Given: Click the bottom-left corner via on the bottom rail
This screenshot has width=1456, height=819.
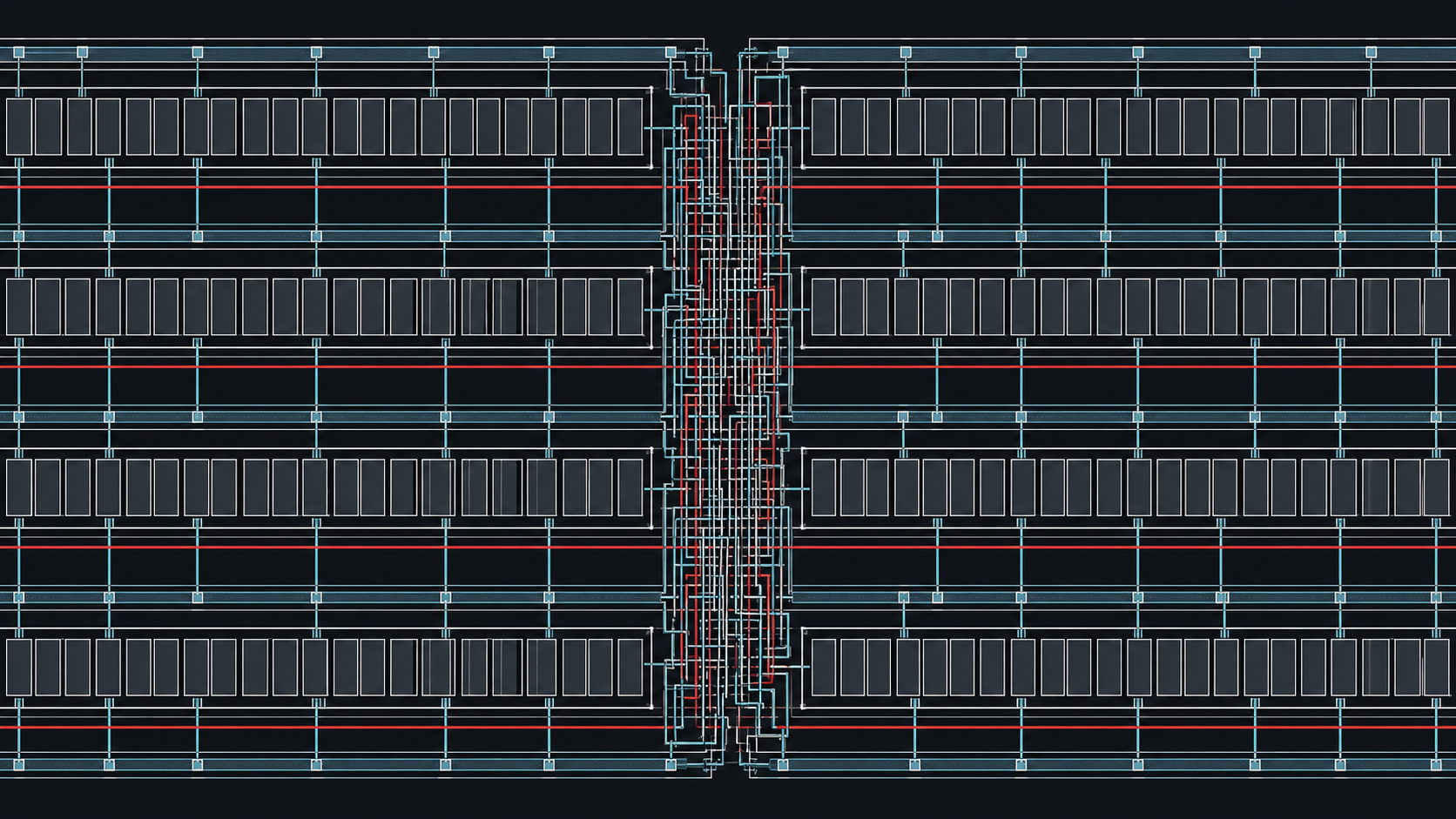Looking at the screenshot, I should [18, 765].
